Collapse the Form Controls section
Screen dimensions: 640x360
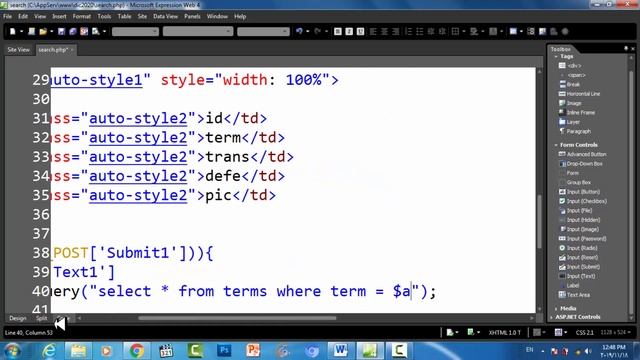(556, 145)
